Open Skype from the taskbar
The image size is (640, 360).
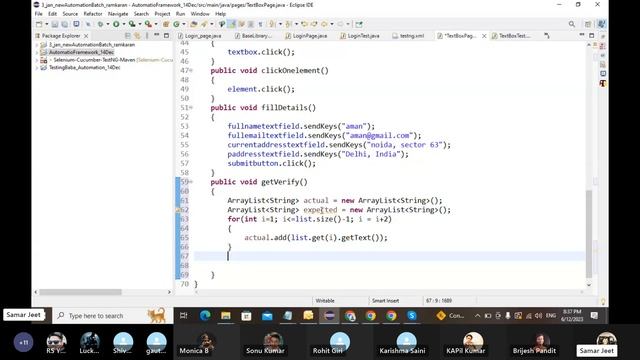pos(412,316)
